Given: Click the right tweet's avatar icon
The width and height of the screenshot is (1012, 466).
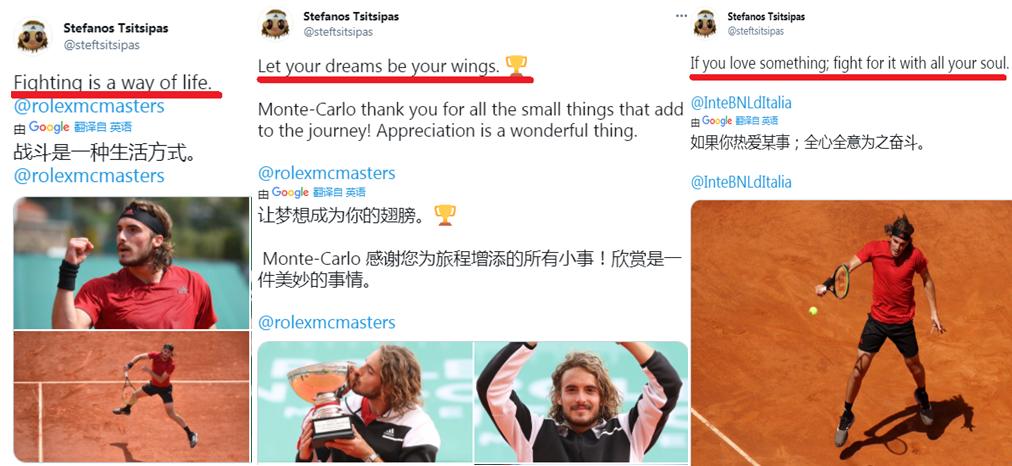Looking at the screenshot, I should pos(704,23).
